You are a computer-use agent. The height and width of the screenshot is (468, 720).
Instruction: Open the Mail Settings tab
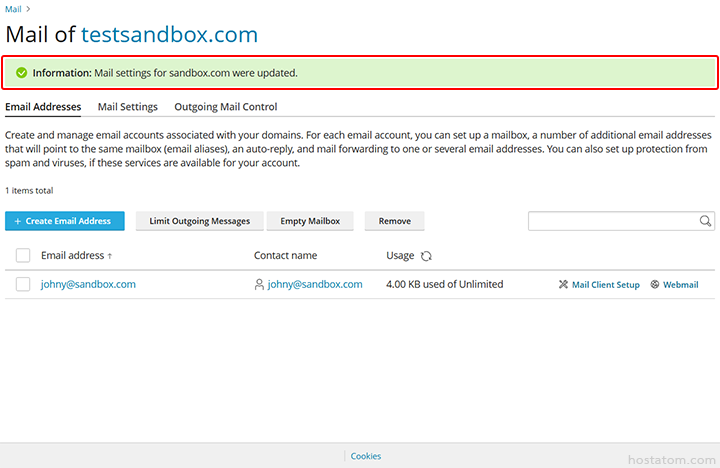coord(127,107)
